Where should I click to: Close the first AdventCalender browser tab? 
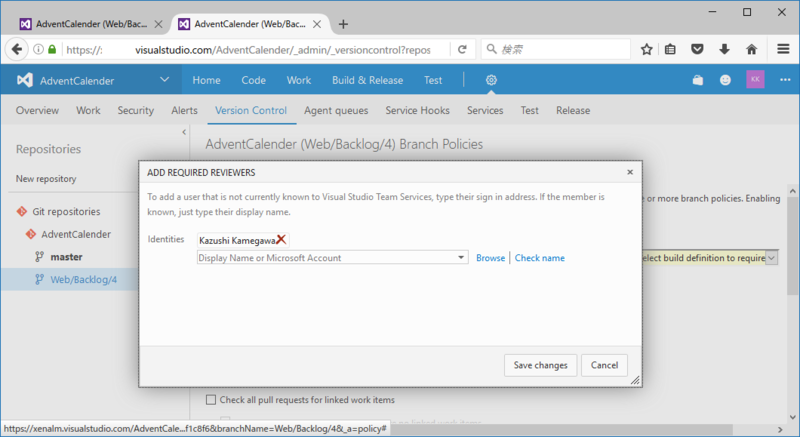[x=159, y=24]
